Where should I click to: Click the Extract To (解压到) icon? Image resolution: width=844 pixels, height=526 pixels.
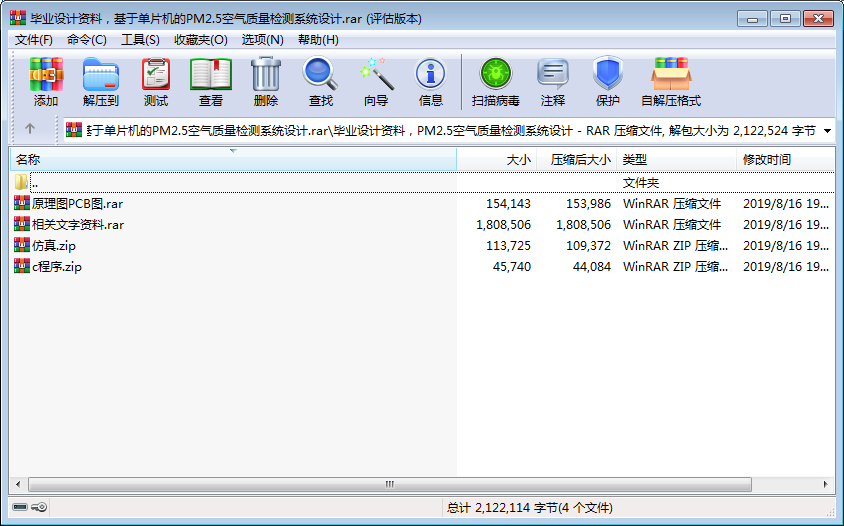tap(101, 74)
